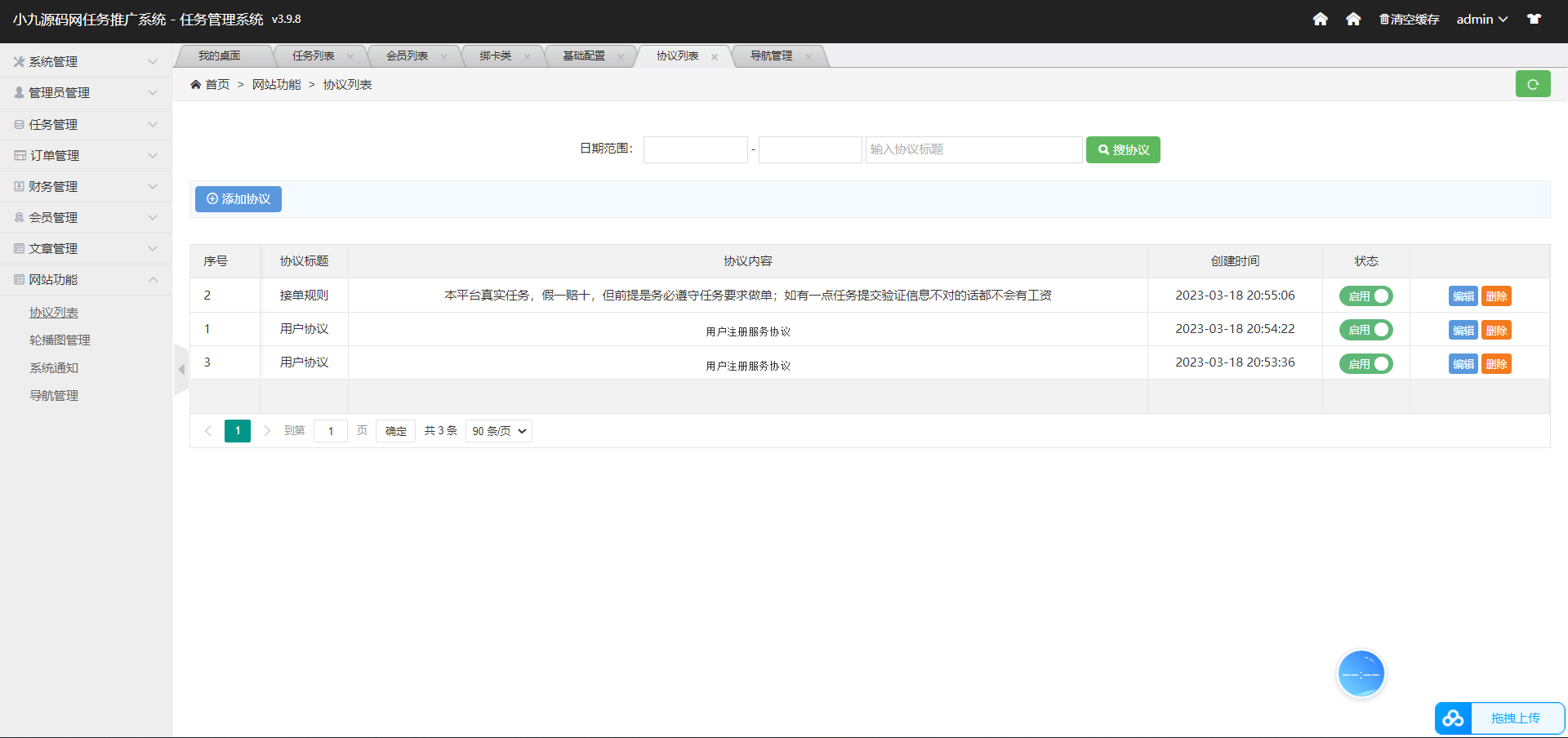Click 确定 pagination confirm button

[396, 431]
